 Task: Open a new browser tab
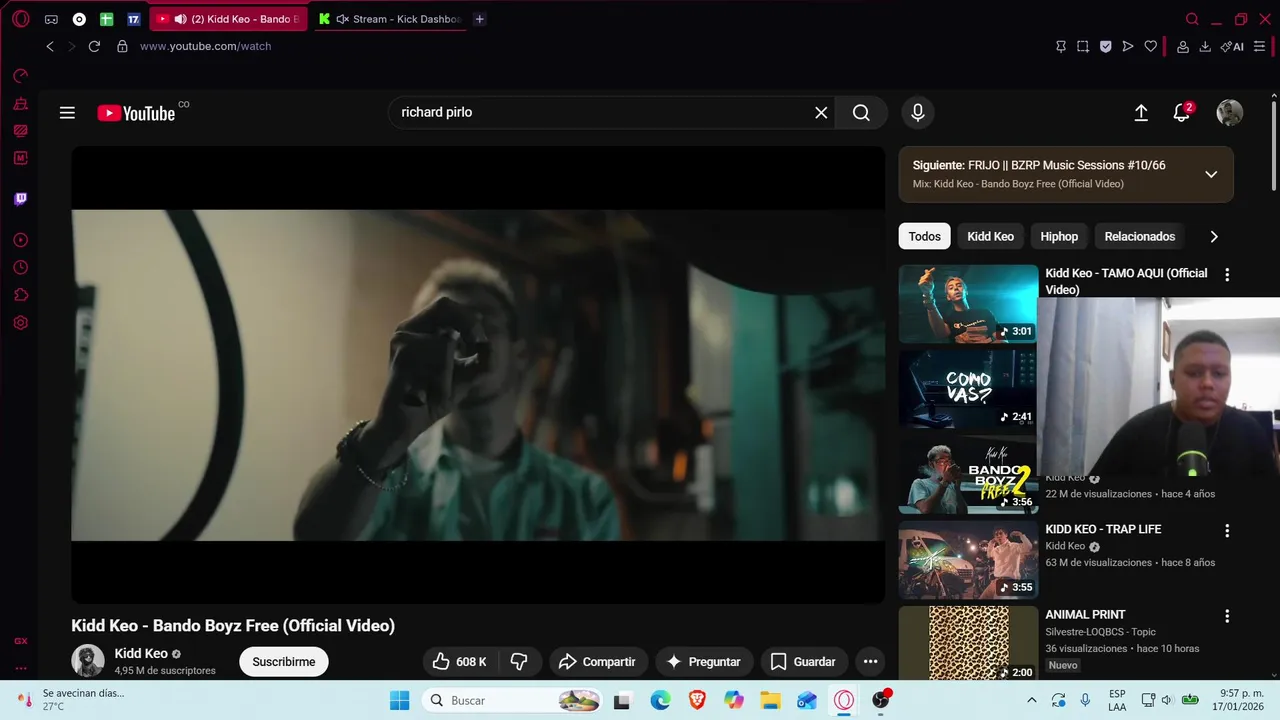click(480, 19)
